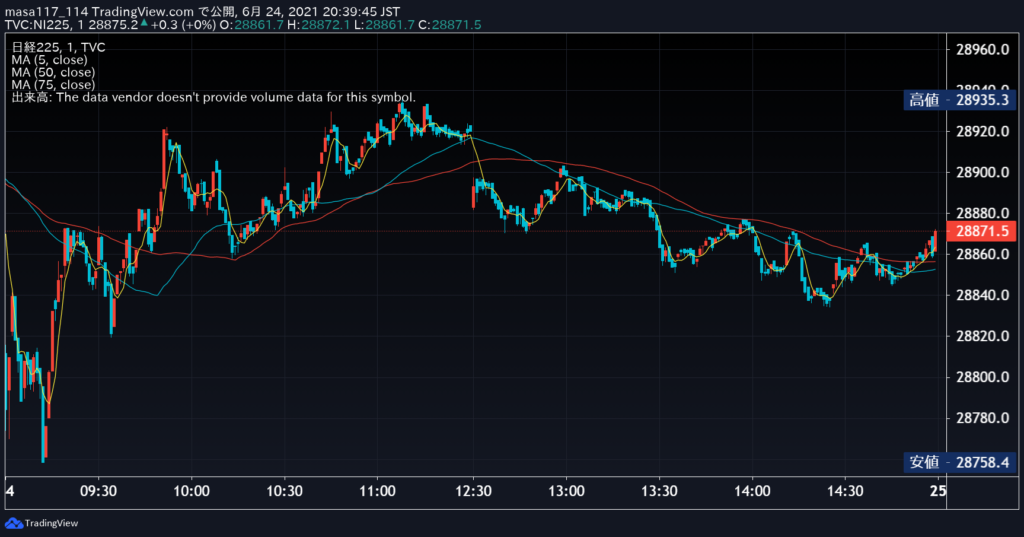The width and height of the screenshot is (1024, 537).
Task: Click the 出来高 volume data notice
Action: click(214, 97)
